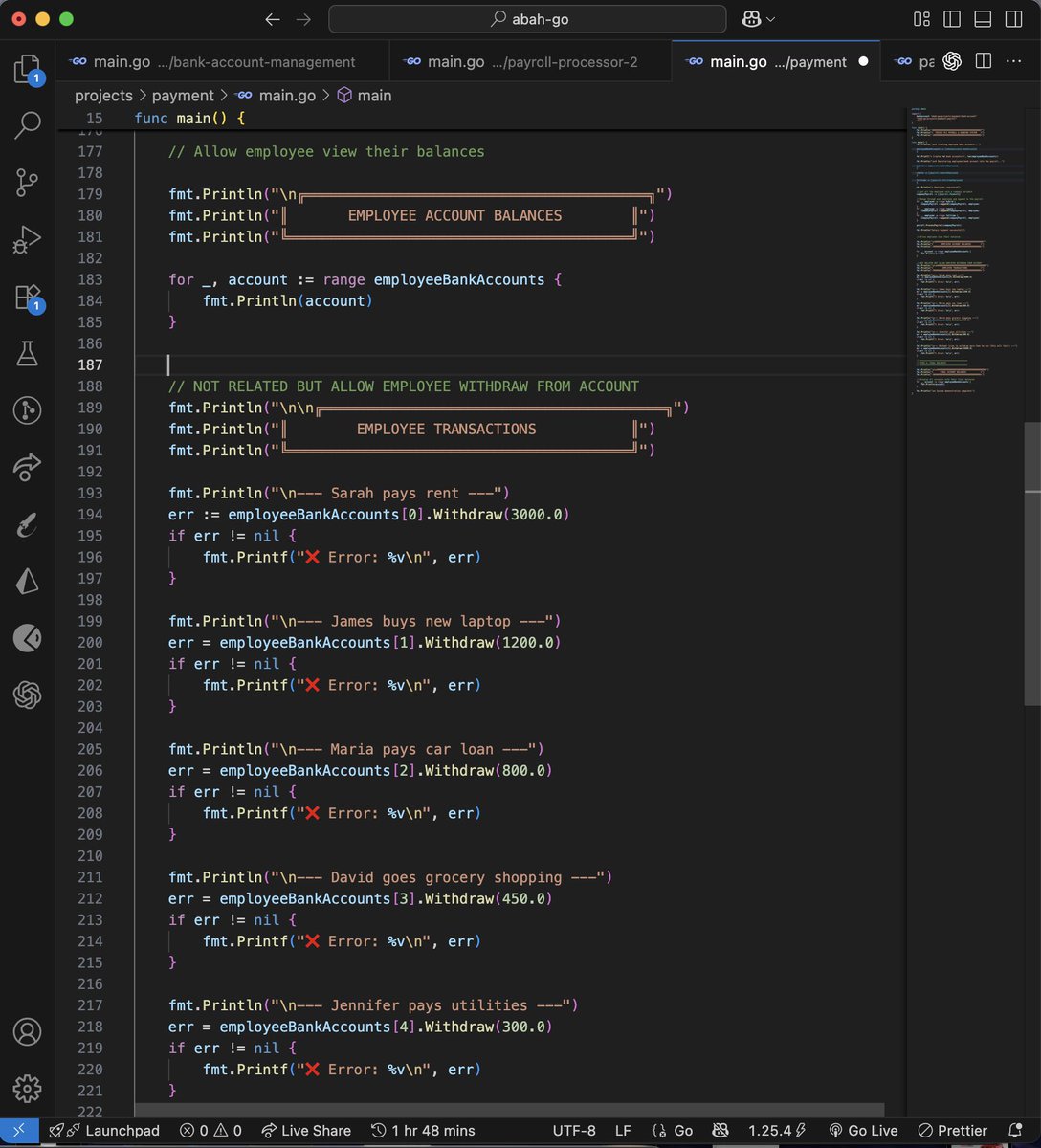1041x1148 pixels.
Task: Click the minimap code overview
Action: pyautogui.click(x=966, y=251)
